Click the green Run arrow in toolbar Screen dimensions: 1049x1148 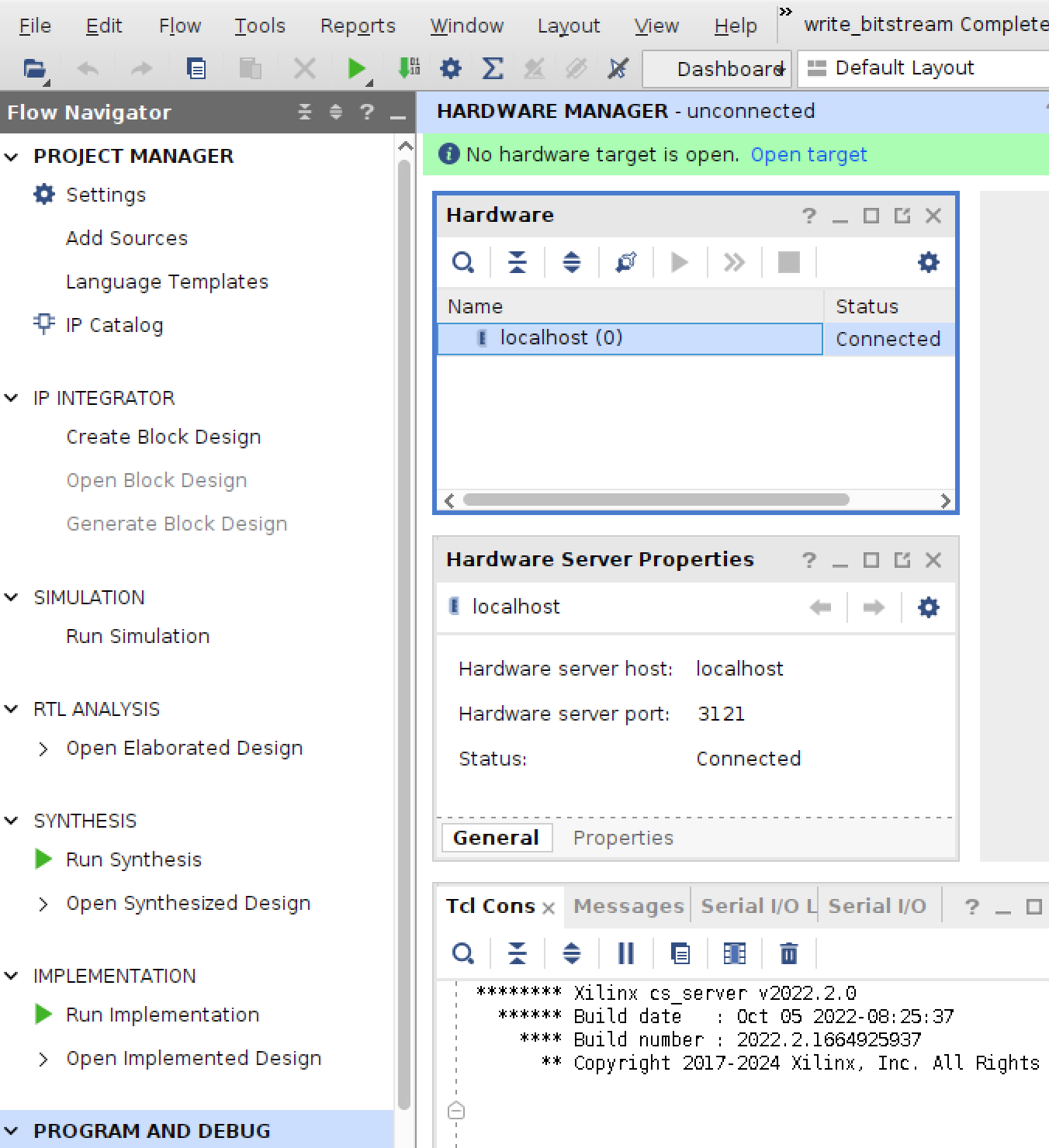tap(356, 69)
